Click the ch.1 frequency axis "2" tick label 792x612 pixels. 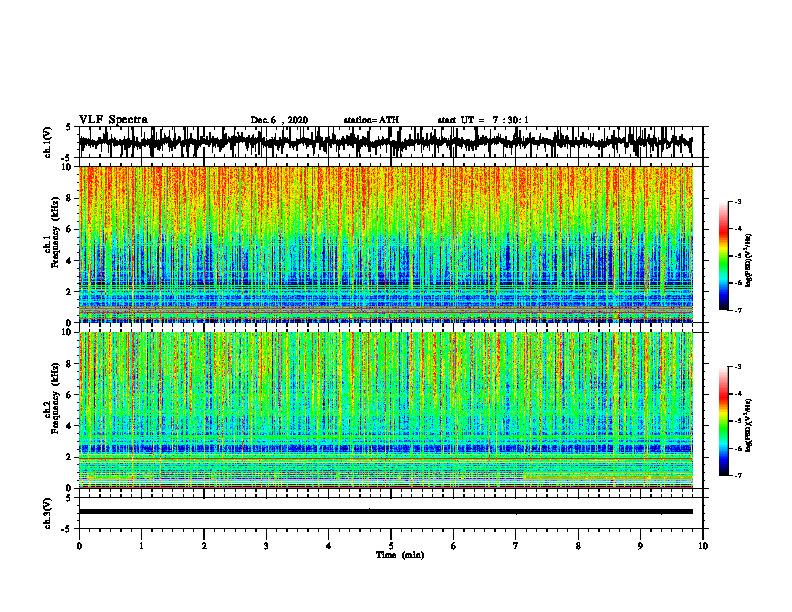(x=70, y=291)
